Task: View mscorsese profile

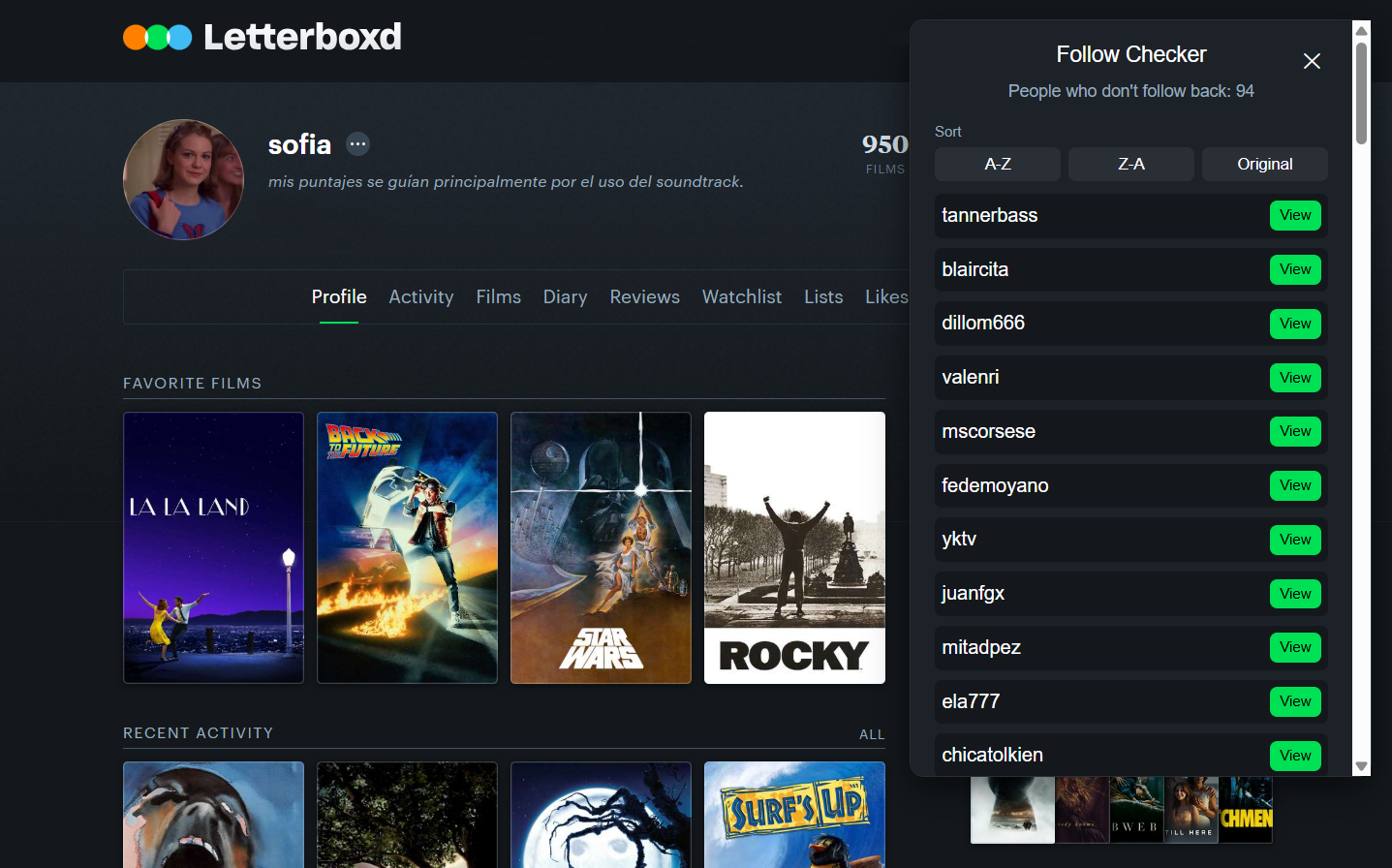Action: pyautogui.click(x=1295, y=431)
